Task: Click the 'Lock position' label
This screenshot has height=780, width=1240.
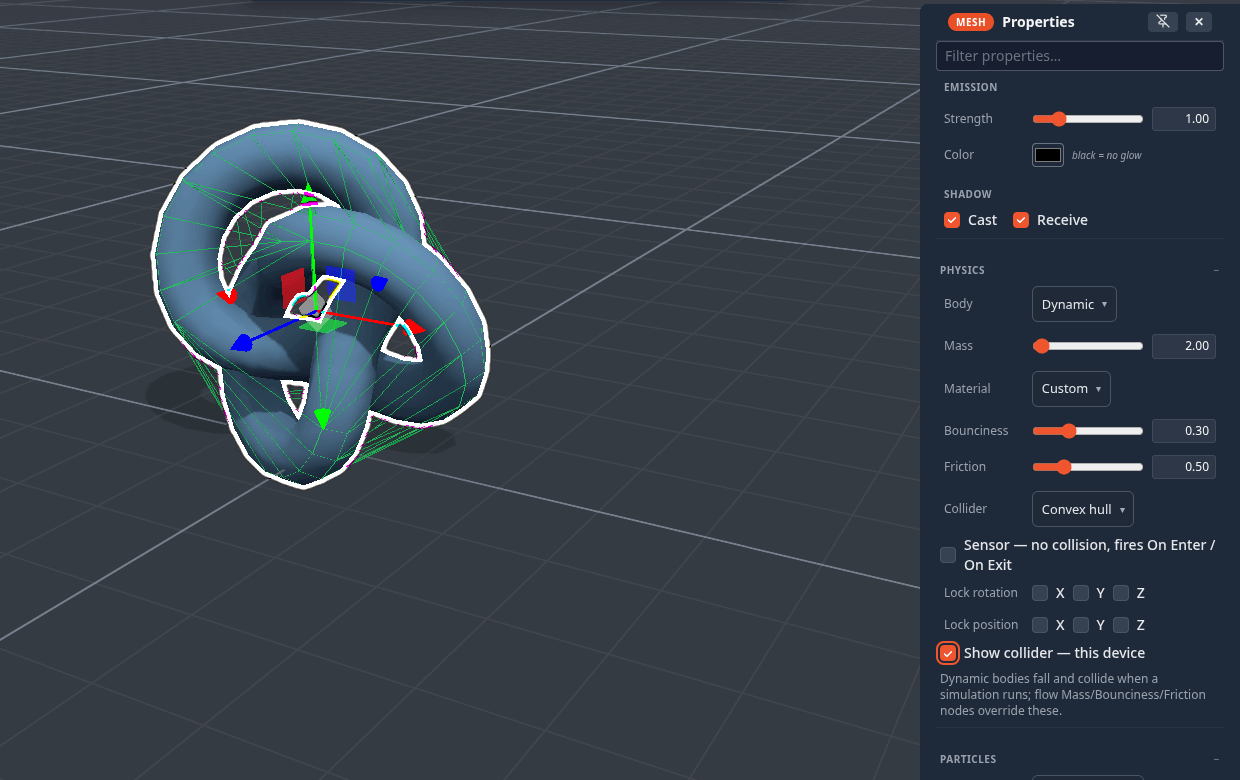Action: click(981, 625)
